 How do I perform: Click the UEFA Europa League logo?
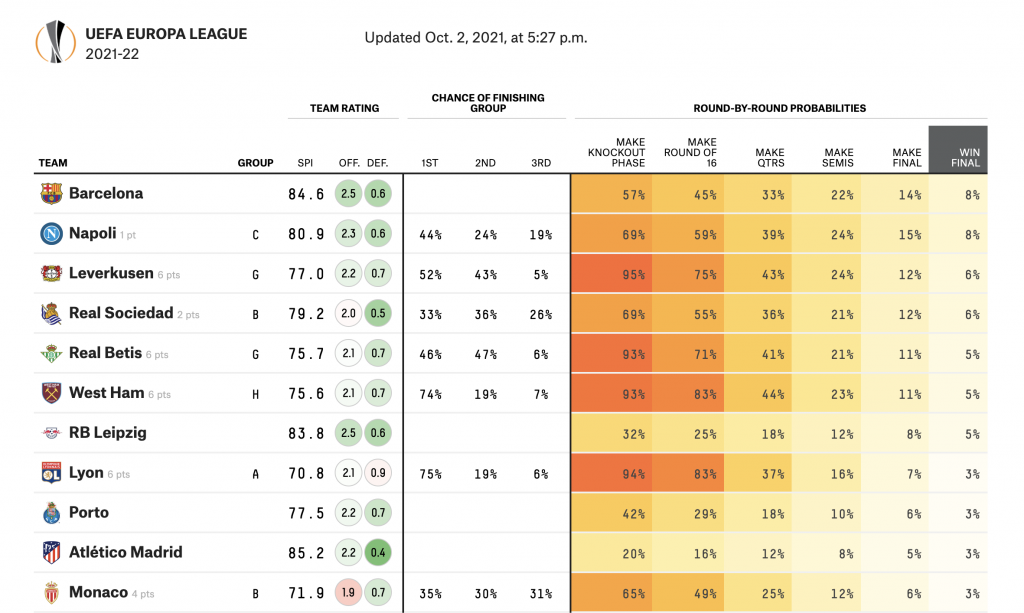pyautogui.click(x=55, y=42)
